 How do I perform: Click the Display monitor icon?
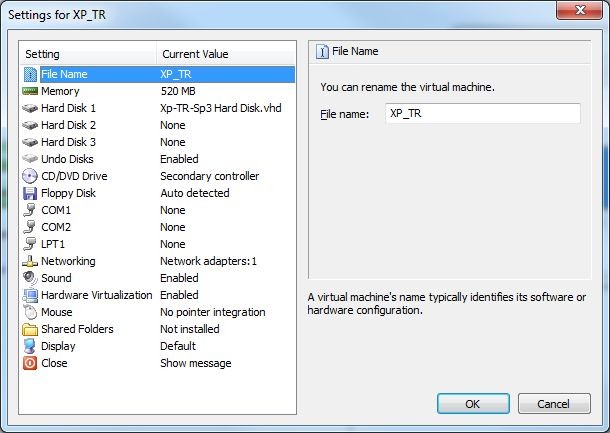click(x=30, y=346)
